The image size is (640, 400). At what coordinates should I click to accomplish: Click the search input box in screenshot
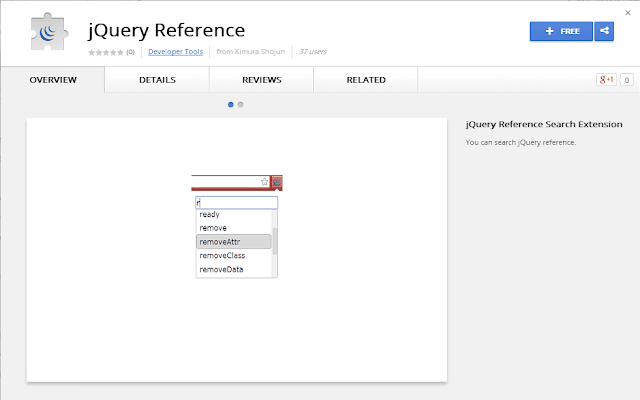click(x=237, y=203)
